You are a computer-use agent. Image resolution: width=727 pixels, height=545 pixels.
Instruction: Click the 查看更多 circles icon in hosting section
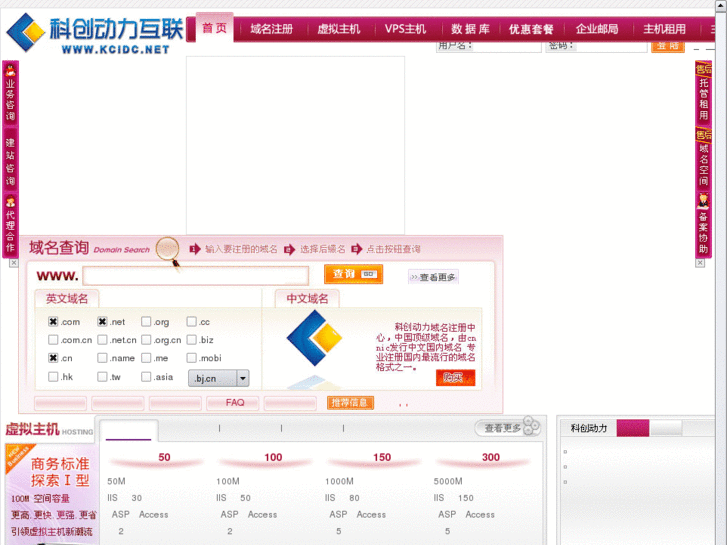531,425
